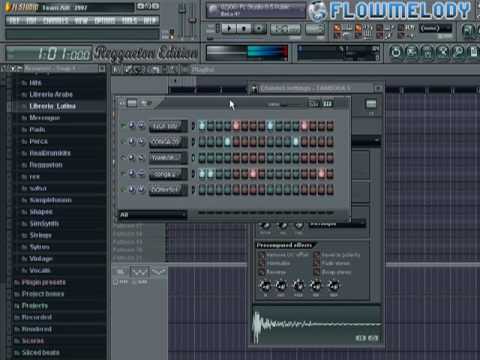Open the OPTIONS menu
This screenshot has width=480, height=360.
[105, 21]
